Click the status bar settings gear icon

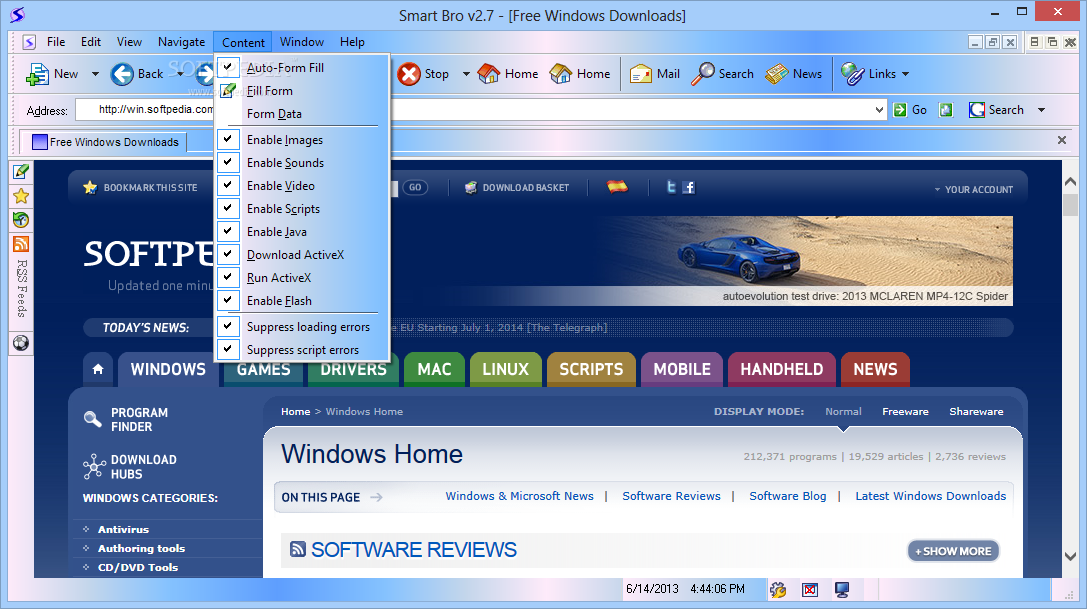click(778, 590)
